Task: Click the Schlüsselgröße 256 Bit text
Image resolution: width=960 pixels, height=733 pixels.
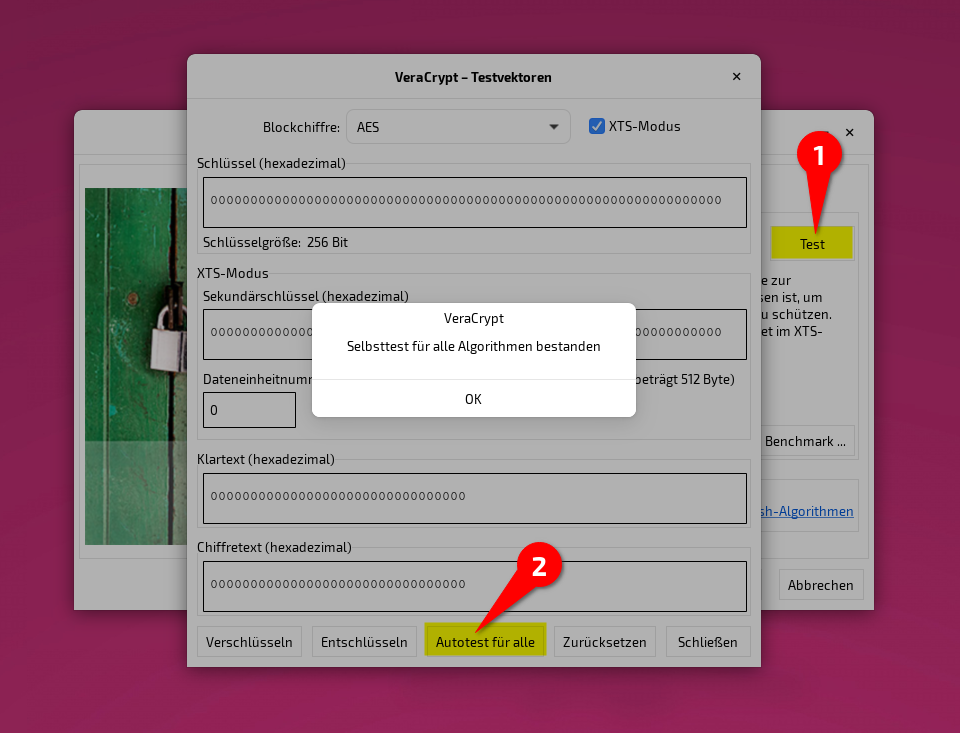Action: [x=276, y=242]
